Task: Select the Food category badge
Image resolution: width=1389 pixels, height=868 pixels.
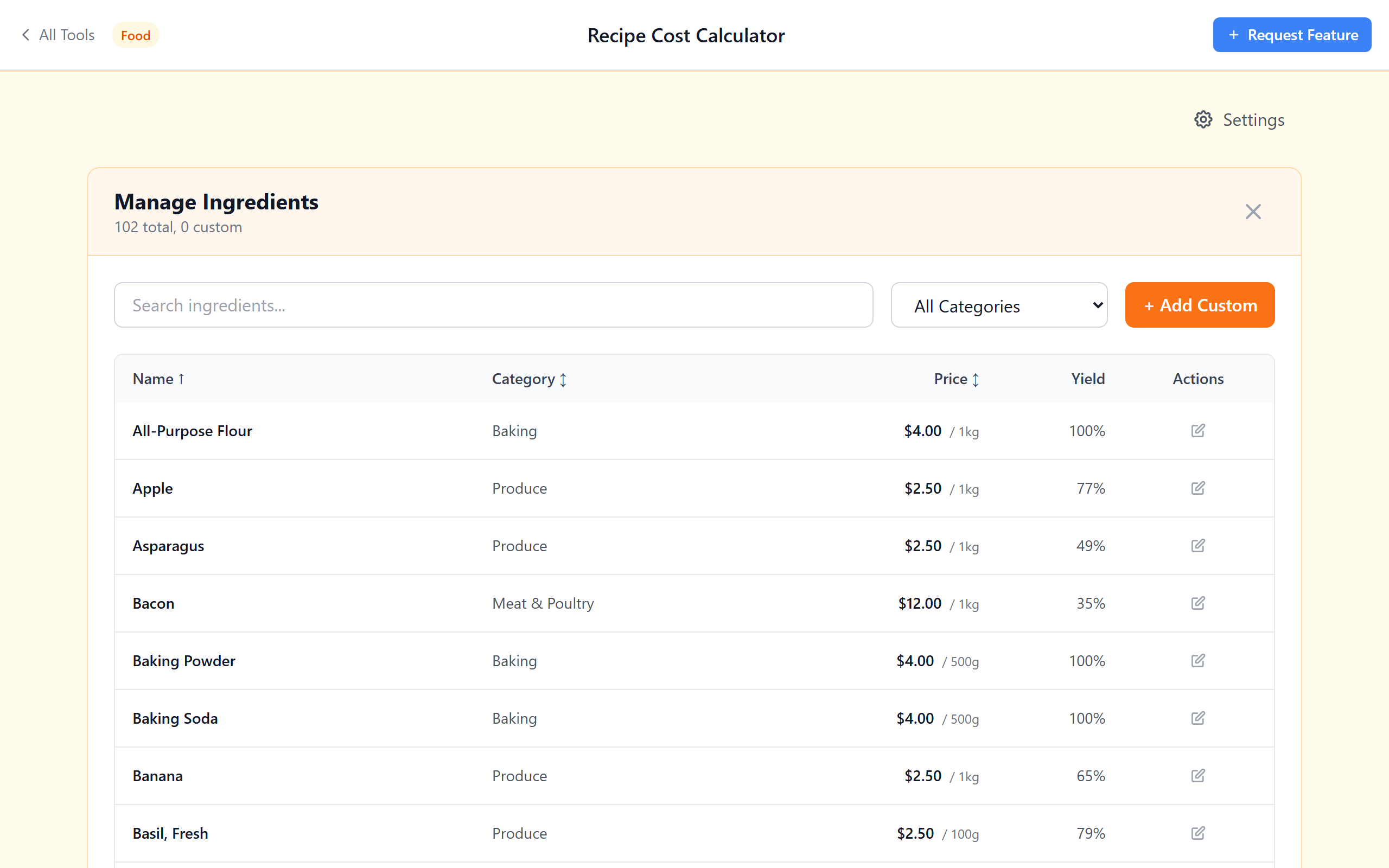Action: click(x=136, y=35)
